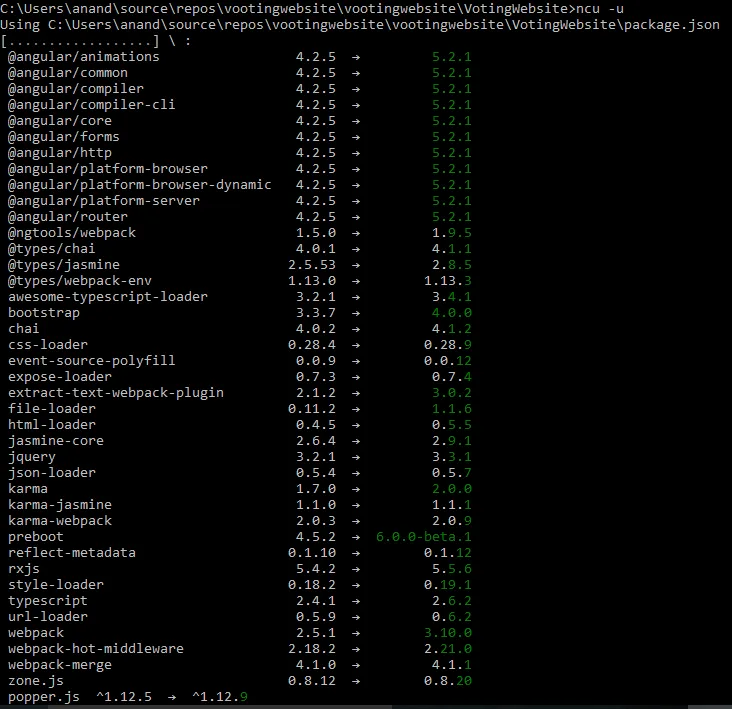The width and height of the screenshot is (732, 709).
Task: Click the @angular/compiler-cli package name
Action: point(92,105)
